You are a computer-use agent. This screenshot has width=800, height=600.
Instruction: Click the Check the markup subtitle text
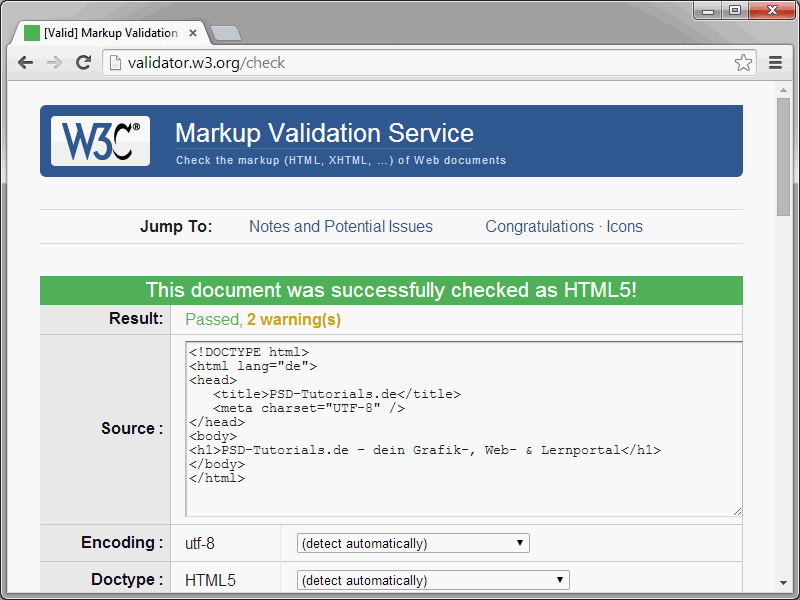pos(341,160)
